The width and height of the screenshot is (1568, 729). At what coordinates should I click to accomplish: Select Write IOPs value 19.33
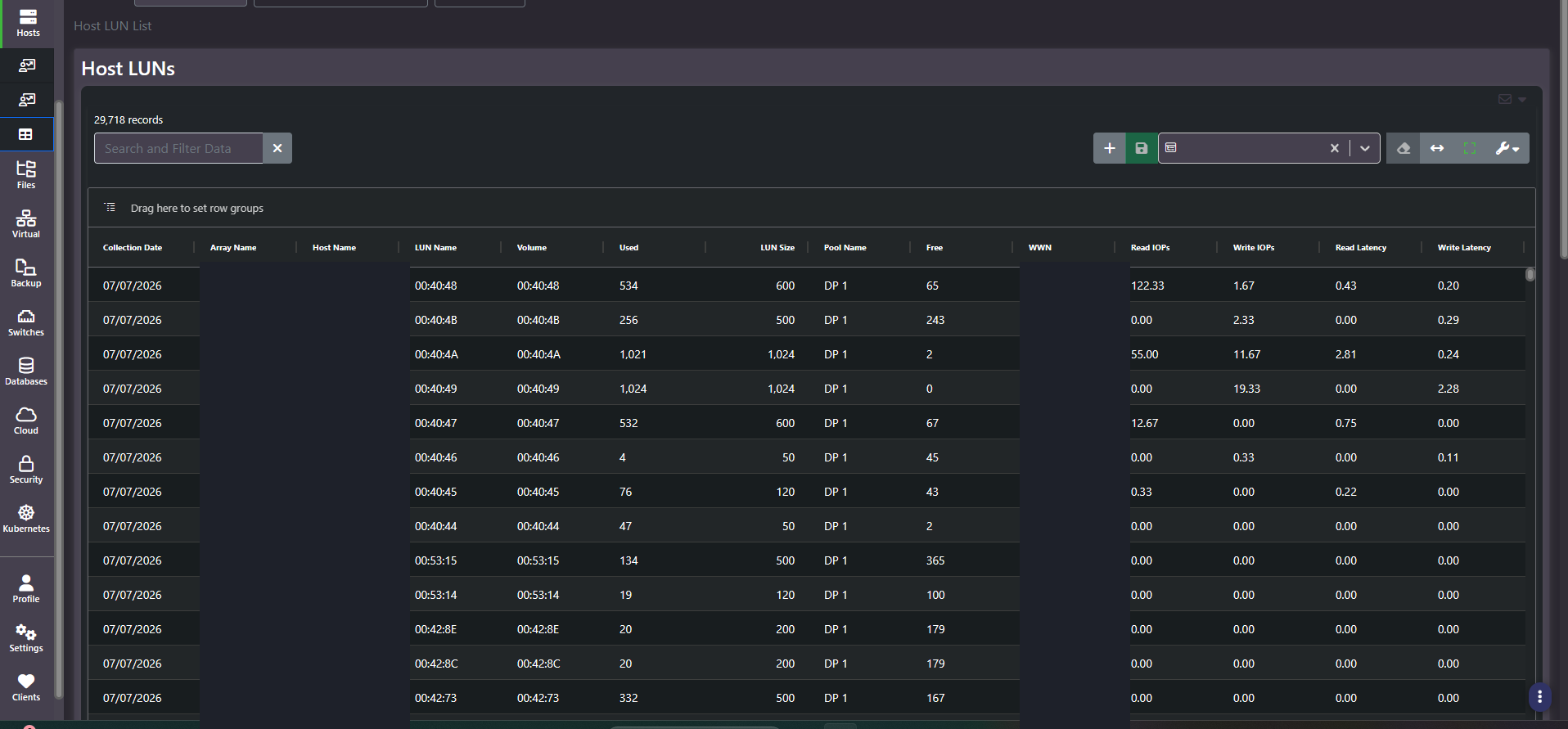(1246, 389)
